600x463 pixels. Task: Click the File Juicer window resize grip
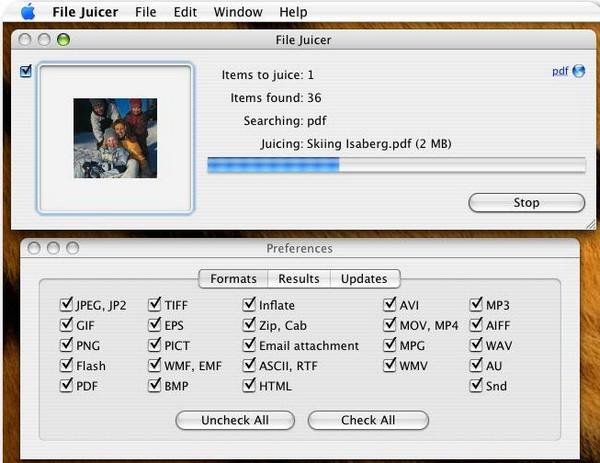(x=591, y=225)
